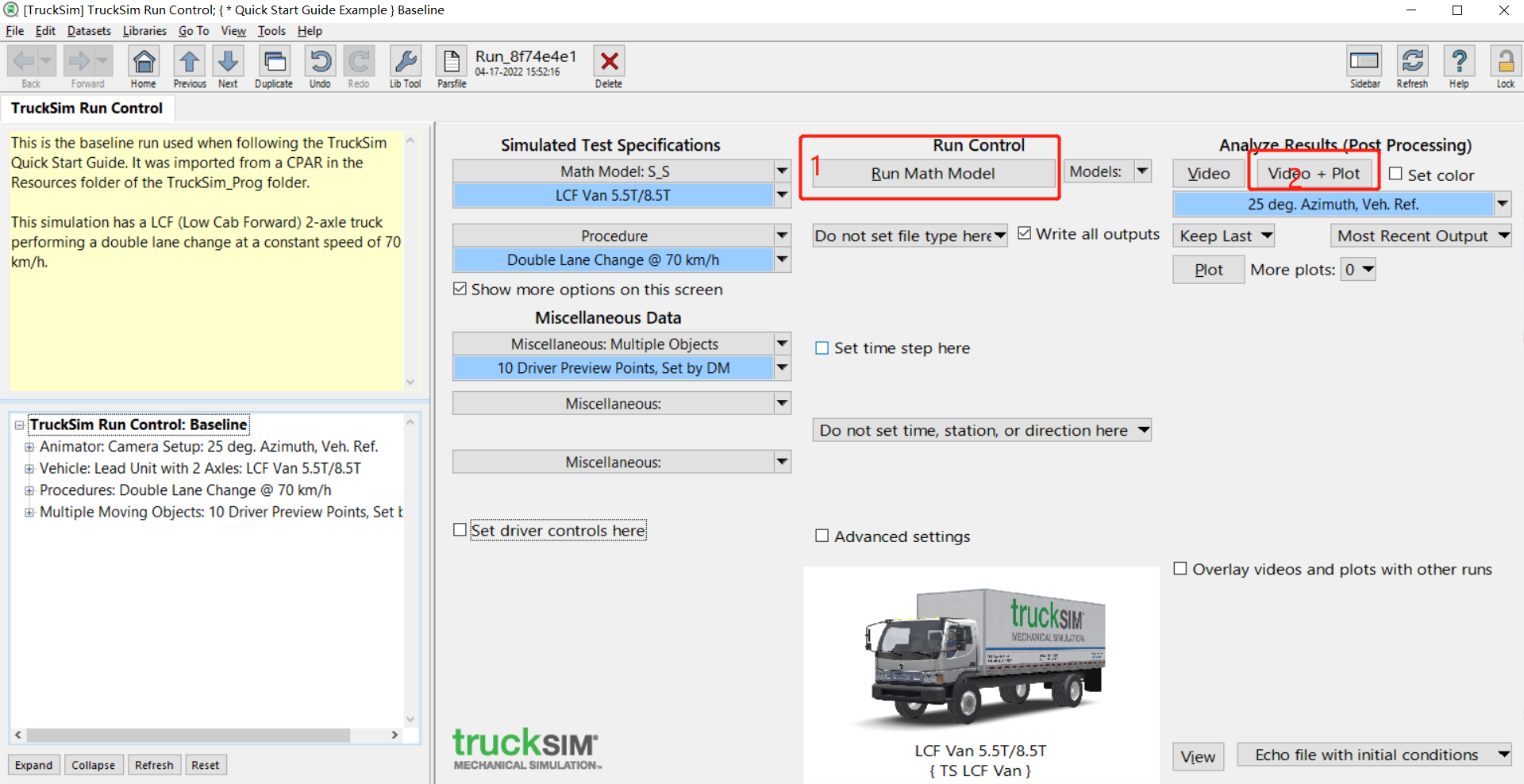This screenshot has height=784, width=1524.
Task: Open the Datasets menu
Action: [89, 31]
